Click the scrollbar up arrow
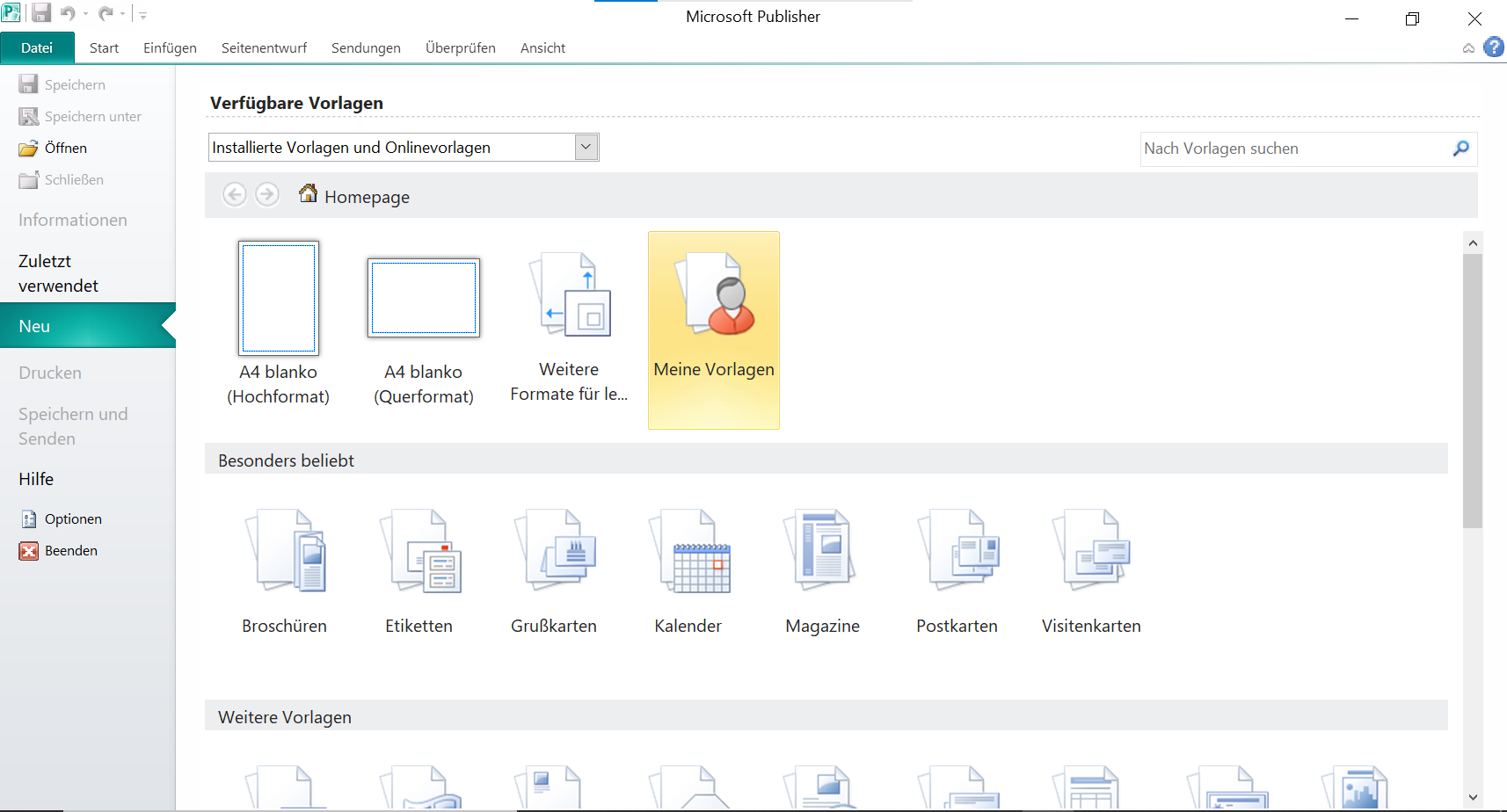This screenshot has width=1507, height=812. 1473,243
